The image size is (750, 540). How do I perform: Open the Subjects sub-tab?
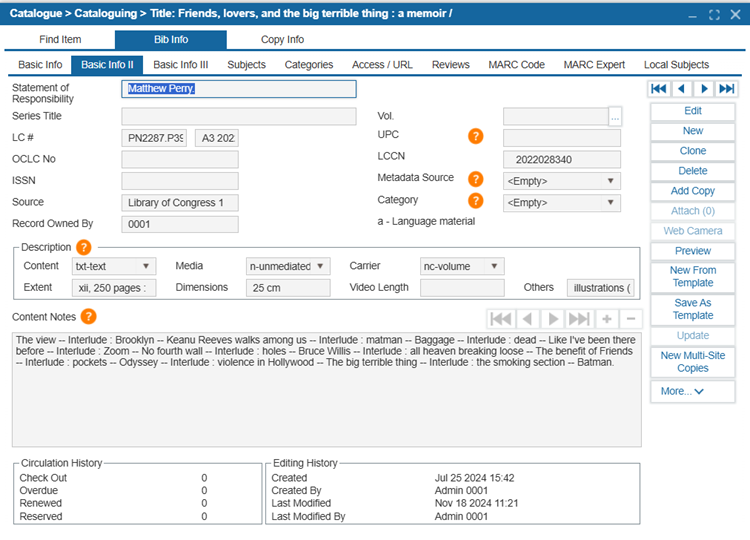click(x=246, y=65)
